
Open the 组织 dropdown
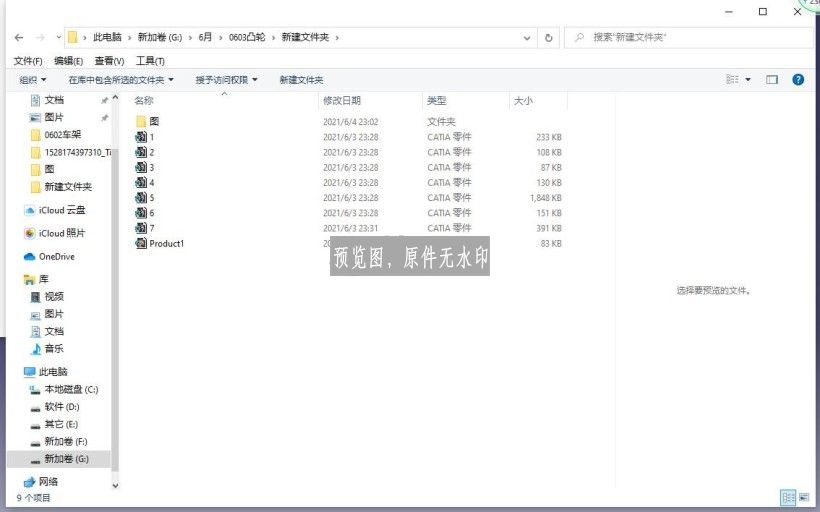click(32, 80)
